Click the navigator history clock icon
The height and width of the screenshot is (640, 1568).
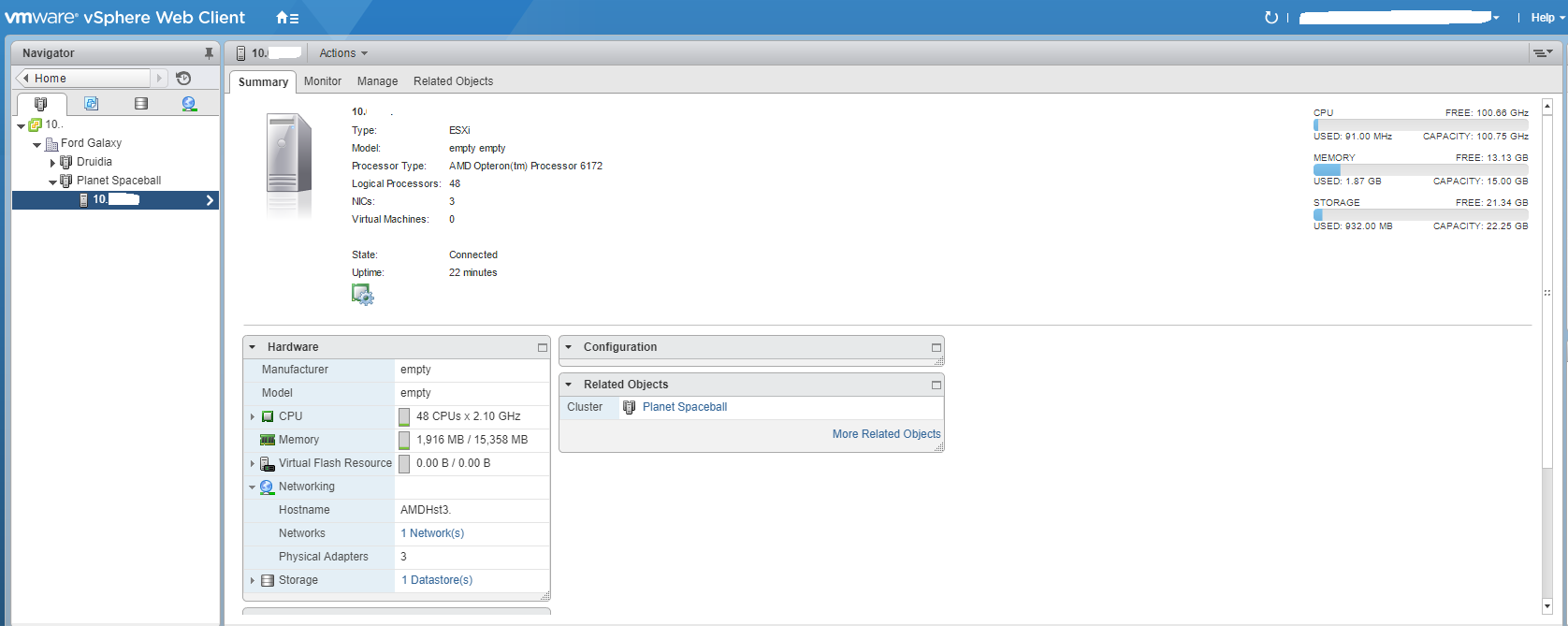point(183,79)
